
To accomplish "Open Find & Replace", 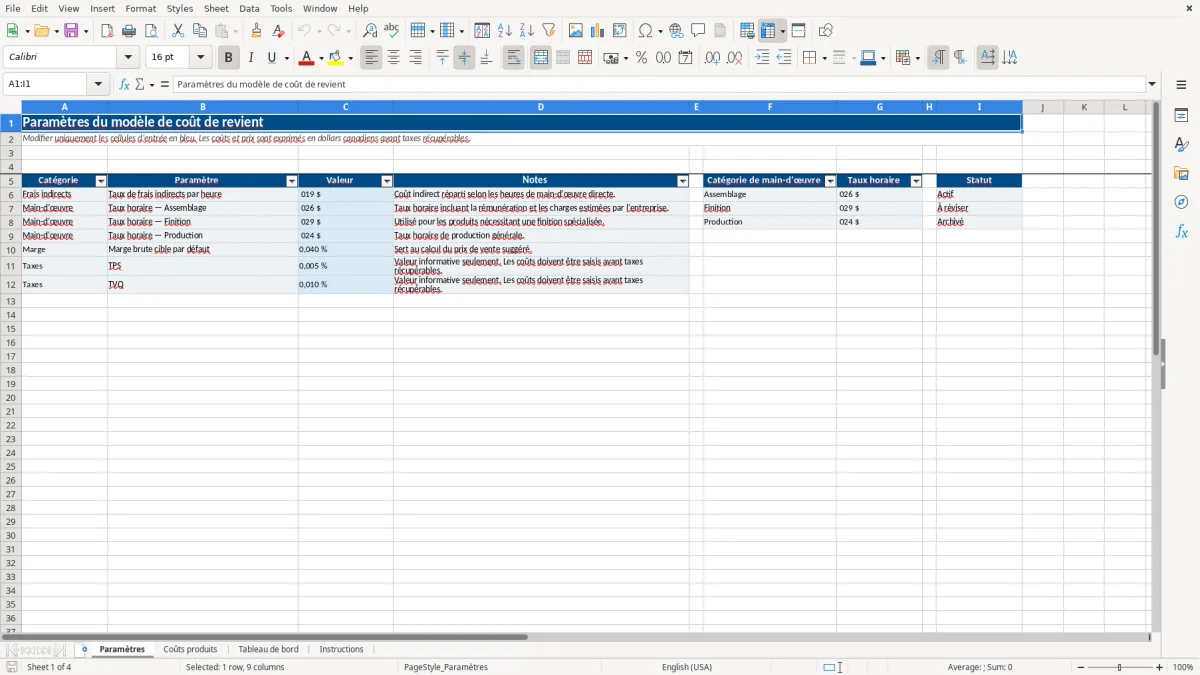I will [370, 31].
